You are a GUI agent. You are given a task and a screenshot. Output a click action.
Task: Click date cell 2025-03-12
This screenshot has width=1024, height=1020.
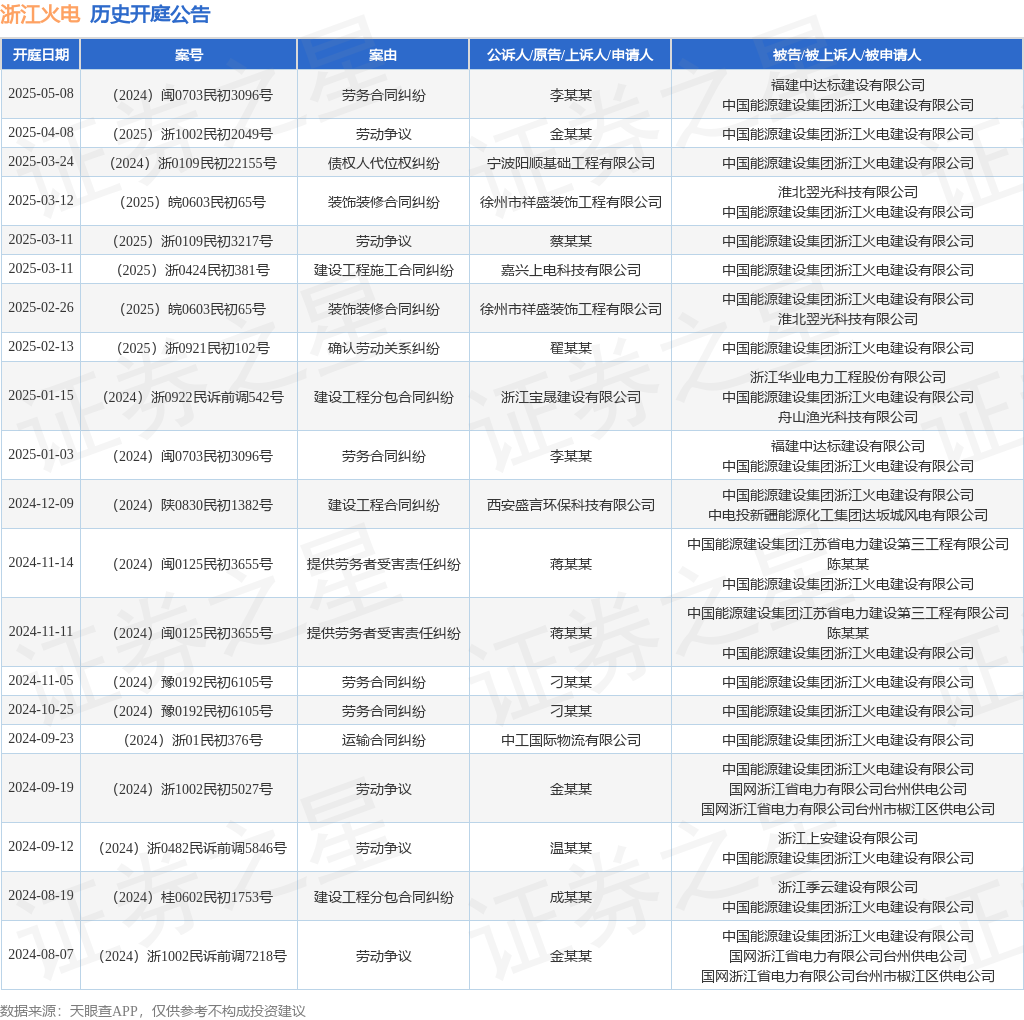(x=40, y=200)
